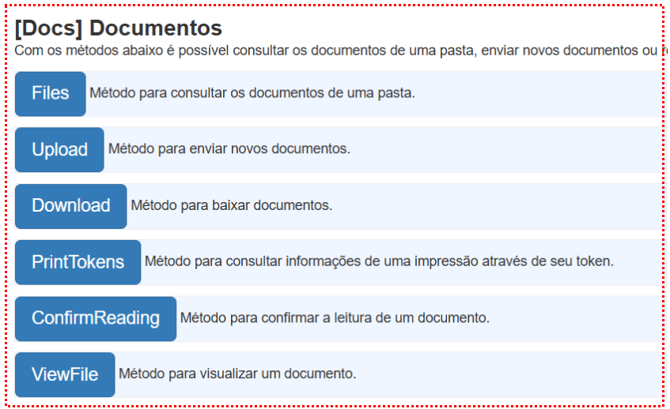The width and height of the screenshot is (670, 409).
Task: Open the Upload method
Action: coord(59,150)
